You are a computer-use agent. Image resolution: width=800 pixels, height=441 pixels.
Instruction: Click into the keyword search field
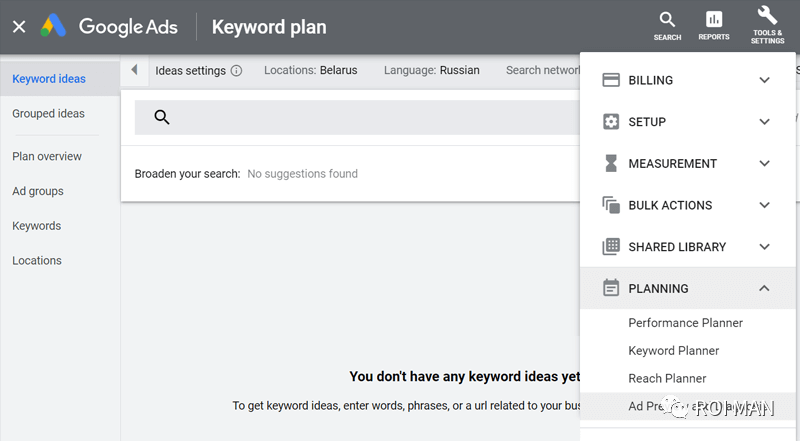coord(357,117)
